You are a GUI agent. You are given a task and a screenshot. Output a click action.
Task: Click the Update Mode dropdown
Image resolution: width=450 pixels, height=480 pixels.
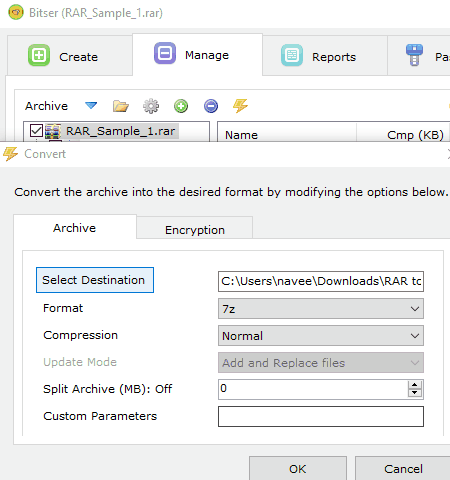click(x=321, y=363)
